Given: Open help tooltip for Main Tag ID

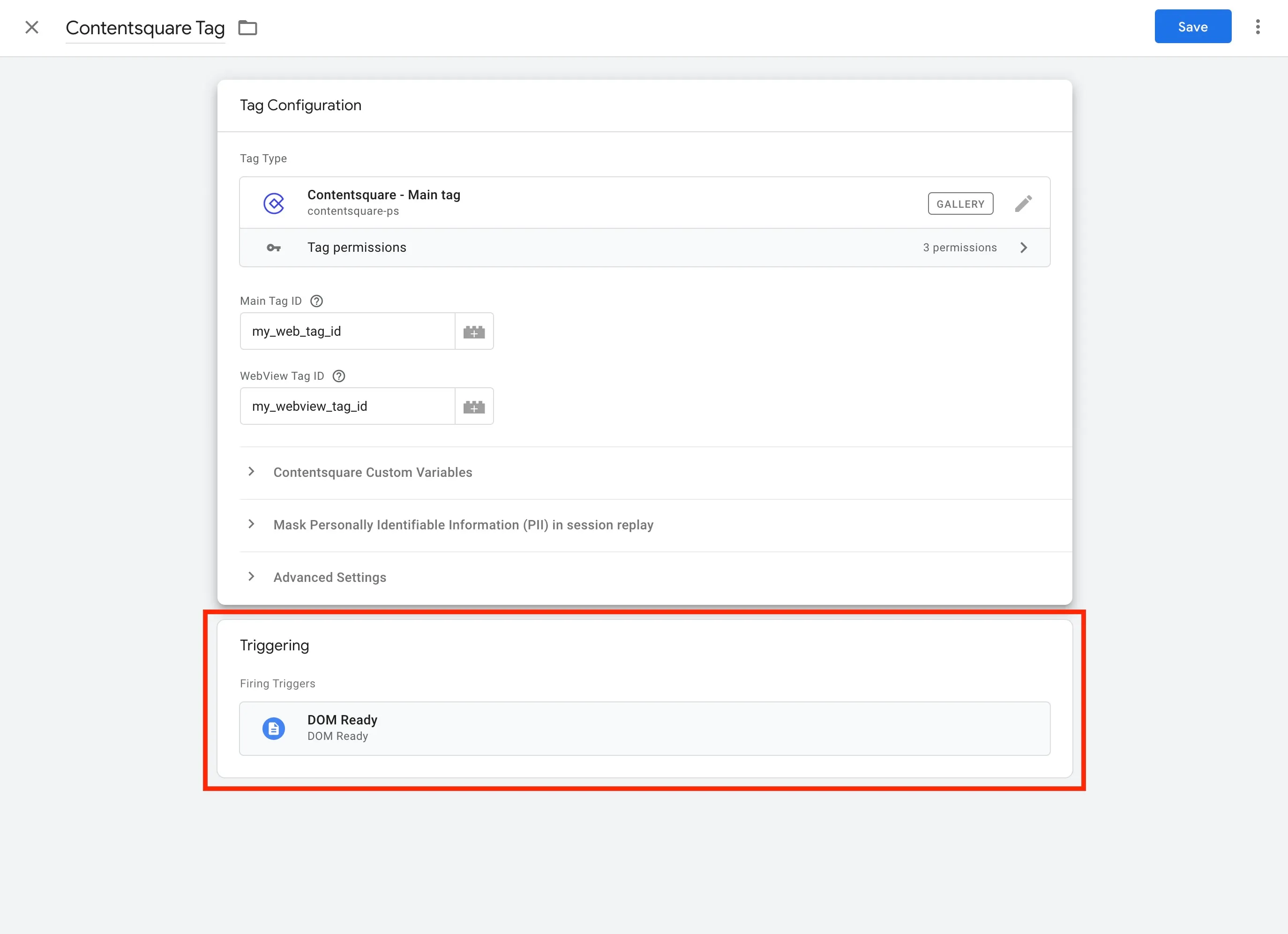Looking at the screenshot, I should point(316,301).
